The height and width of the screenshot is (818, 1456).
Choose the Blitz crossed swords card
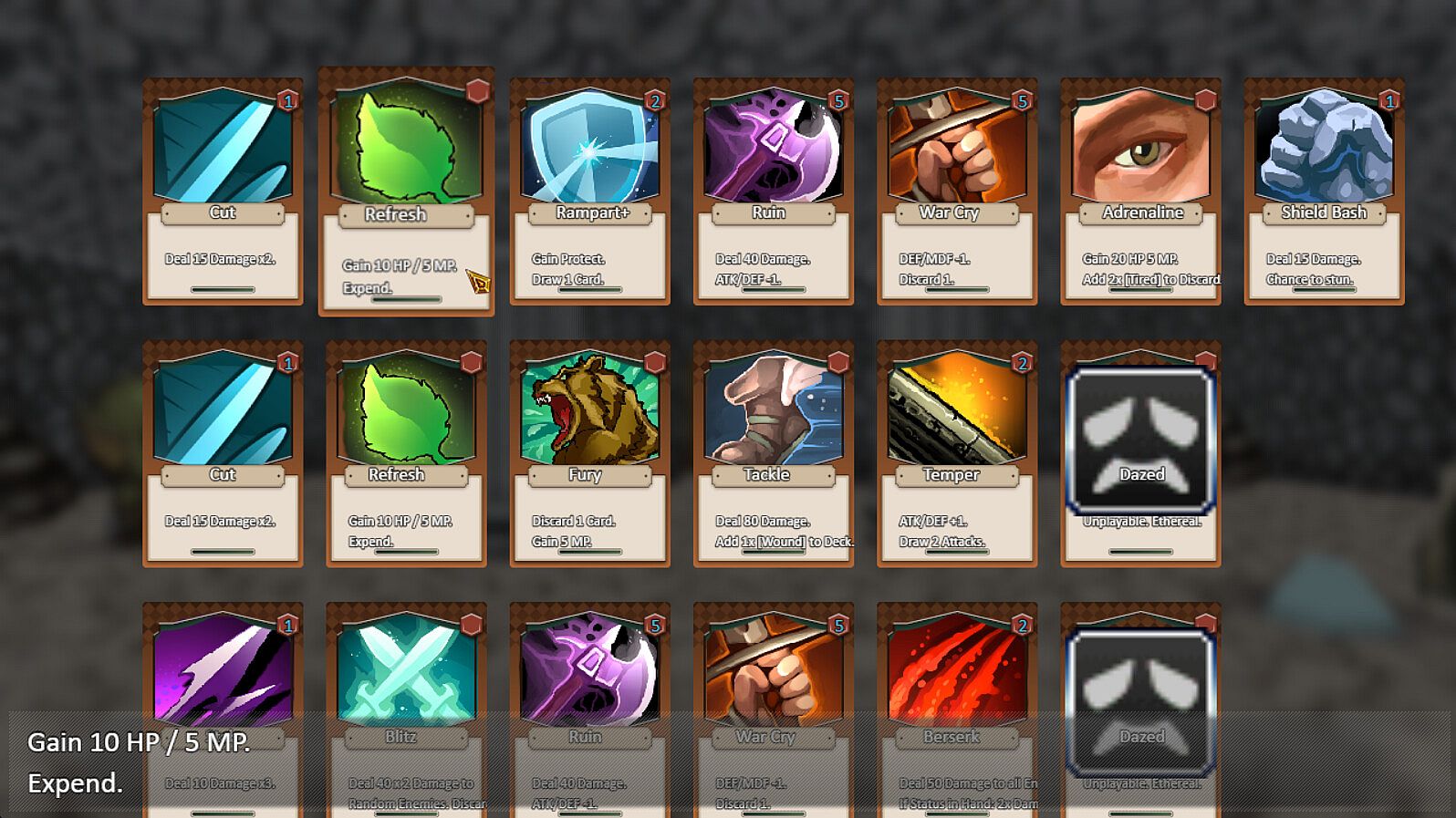tap(407, 710)
